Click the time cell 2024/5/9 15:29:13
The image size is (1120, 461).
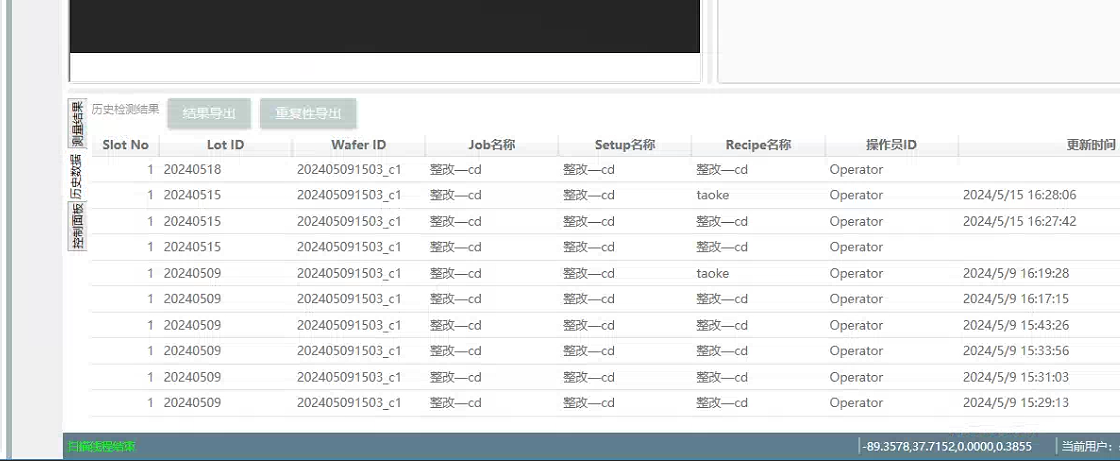[x=1016, y=402]
